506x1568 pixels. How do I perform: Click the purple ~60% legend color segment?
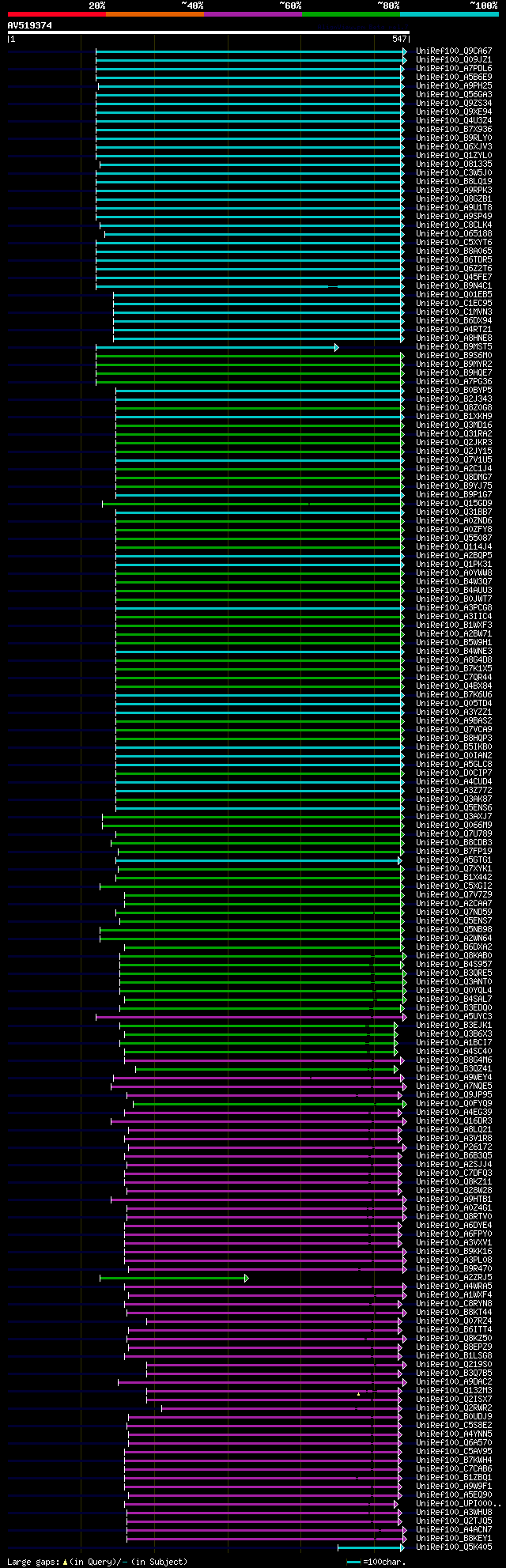(253, 13)
